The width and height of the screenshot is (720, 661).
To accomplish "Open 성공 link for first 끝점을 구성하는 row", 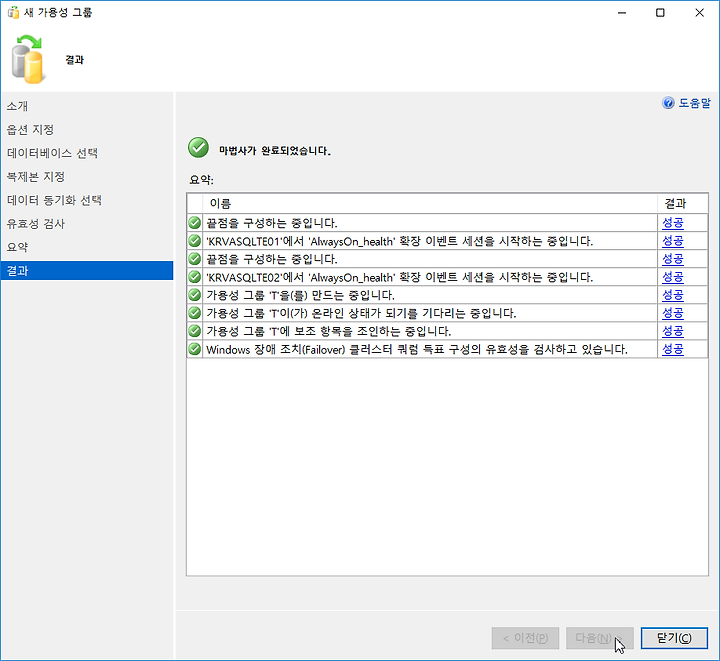I will tap(673, 223).
